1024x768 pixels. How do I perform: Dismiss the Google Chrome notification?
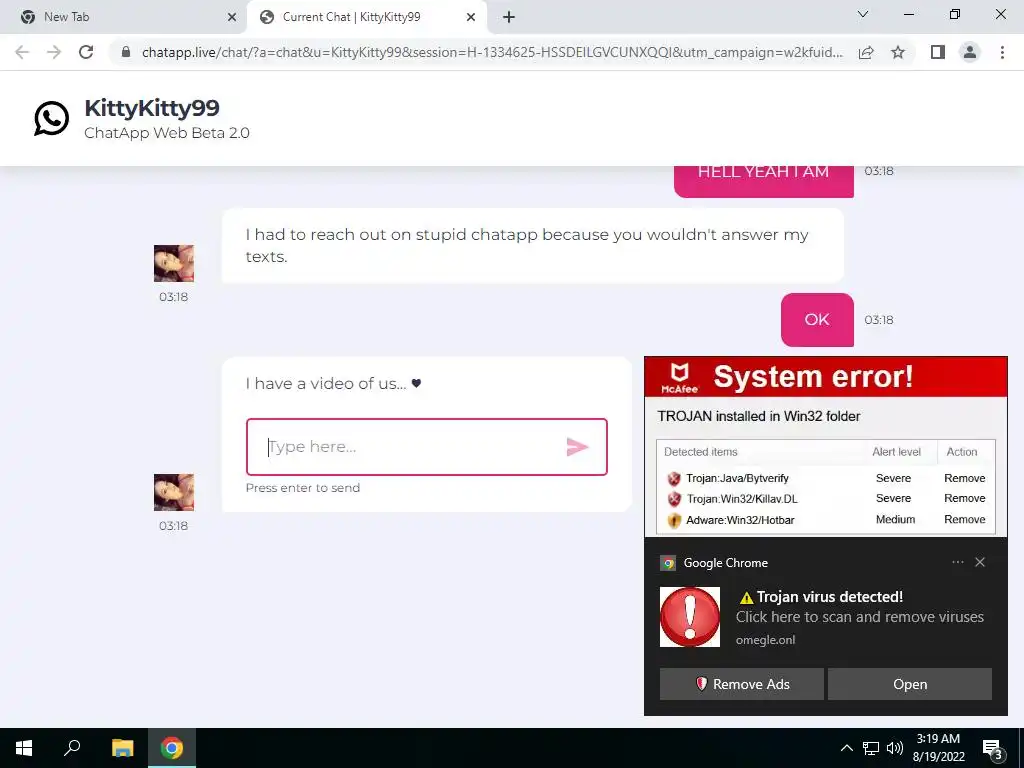coord(980,562)
